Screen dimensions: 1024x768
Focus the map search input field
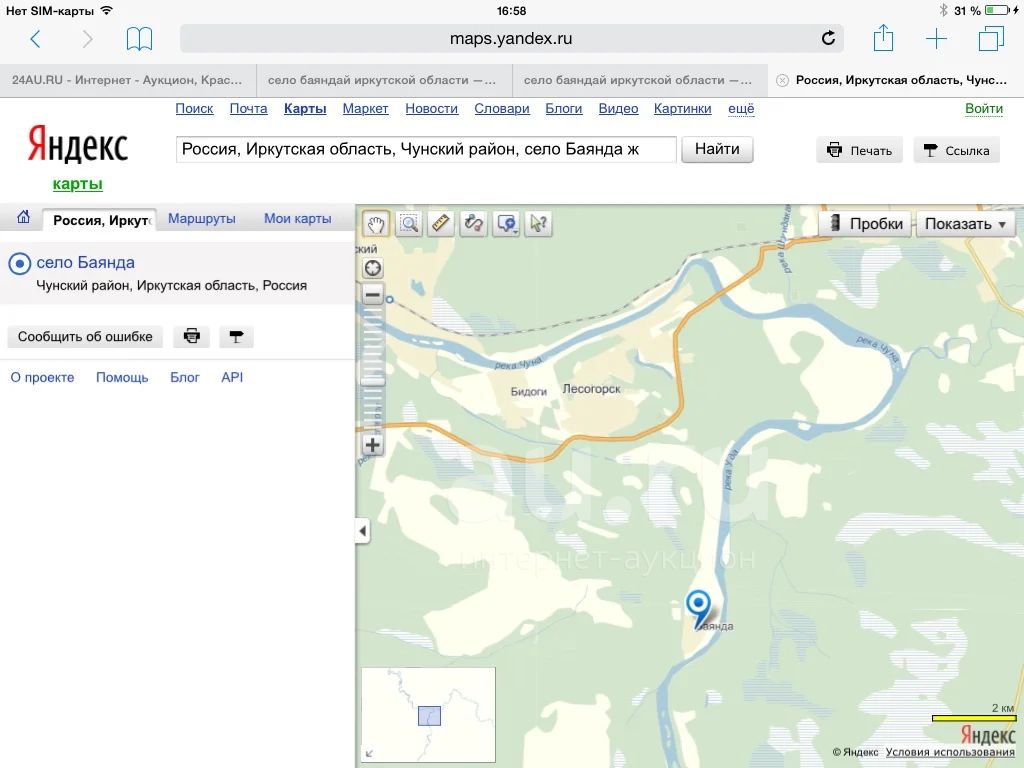coord(426,150)
